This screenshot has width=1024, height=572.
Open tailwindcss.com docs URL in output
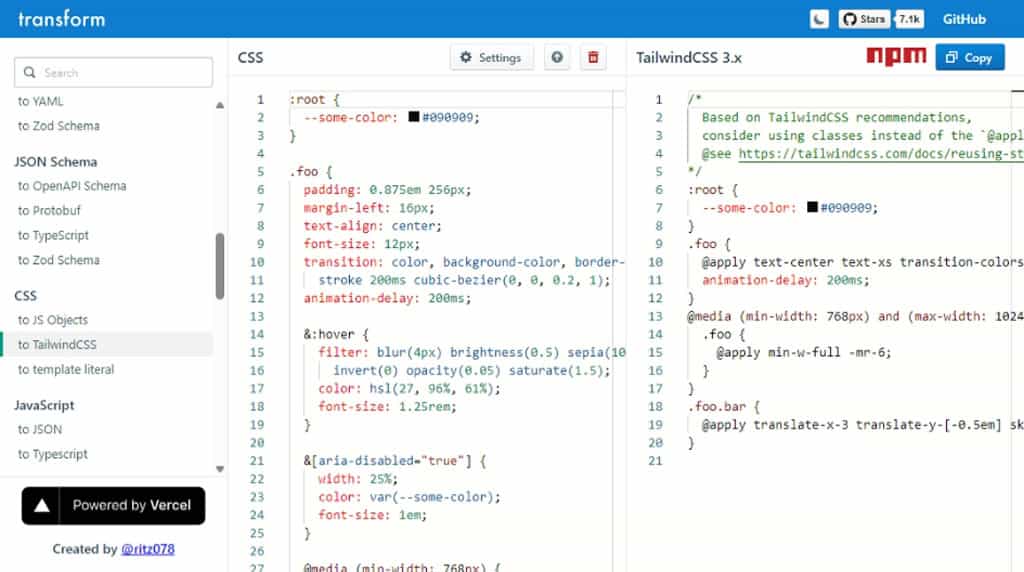(x=881, y=153)
